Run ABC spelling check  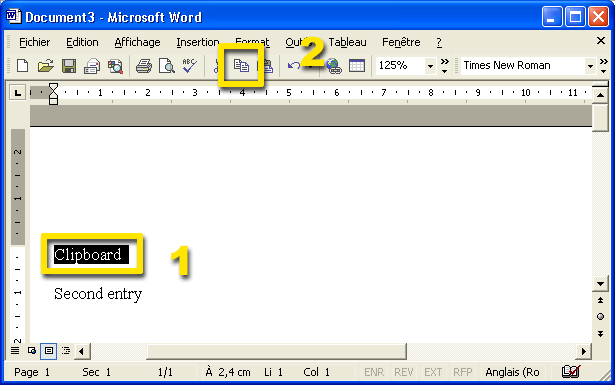(x=189, y=65)
